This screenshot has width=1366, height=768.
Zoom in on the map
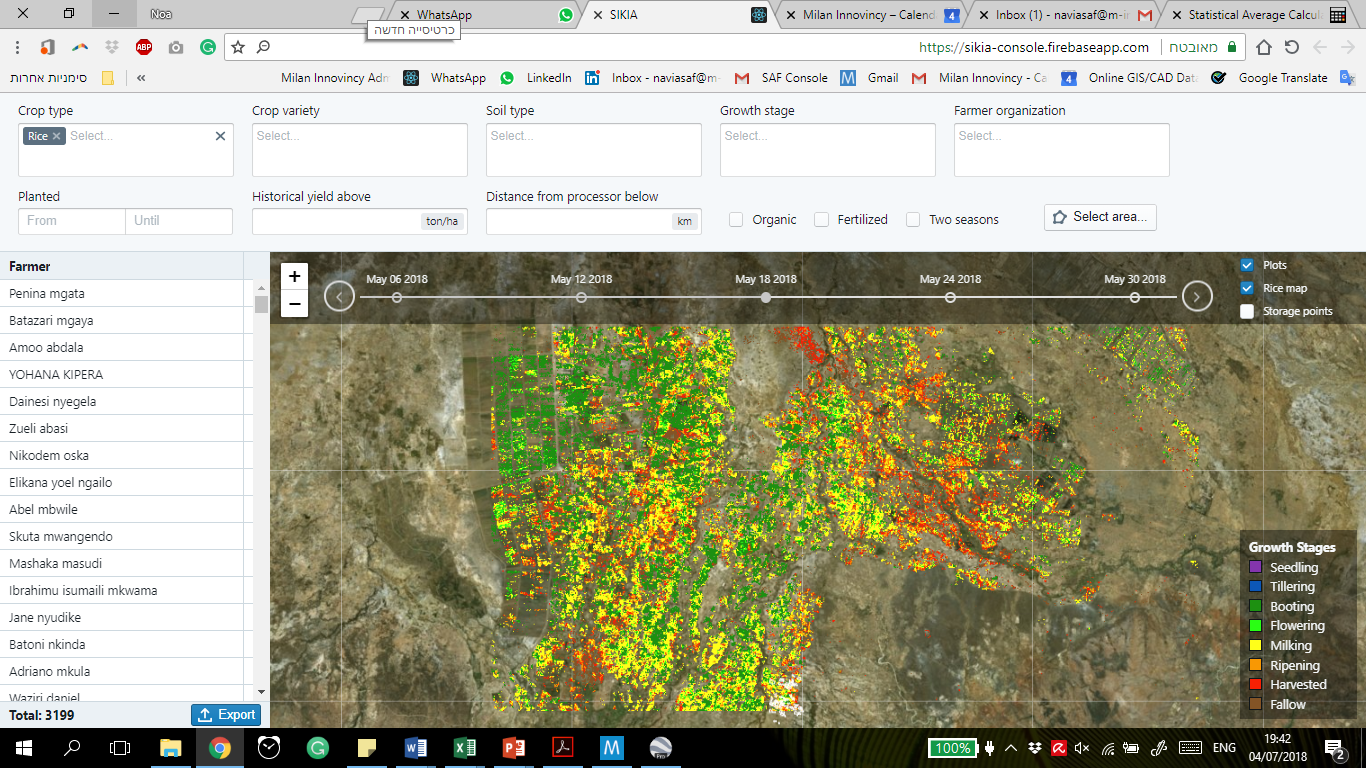294,277
